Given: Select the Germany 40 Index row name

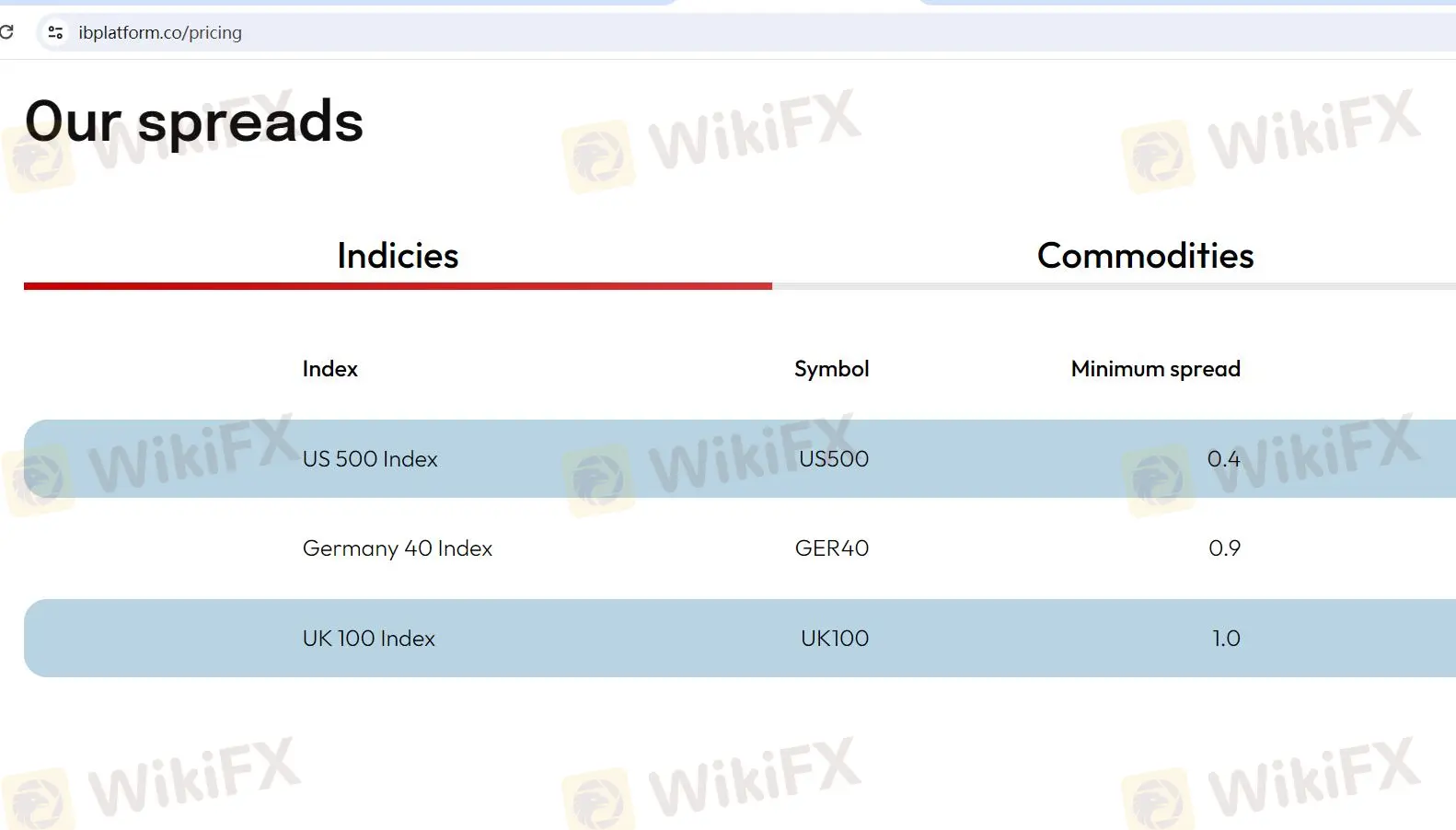Looking at the screenshot, I should pyautogui.click(x=397, y=548).
